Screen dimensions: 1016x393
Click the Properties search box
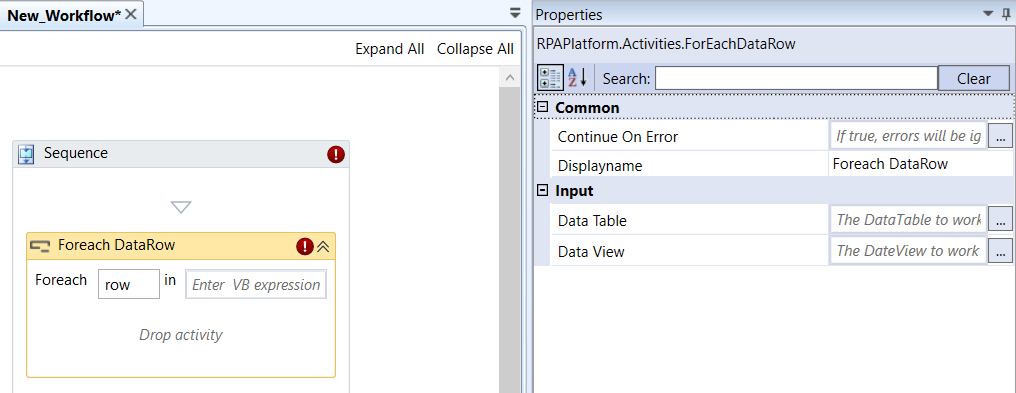click(796, 78)
